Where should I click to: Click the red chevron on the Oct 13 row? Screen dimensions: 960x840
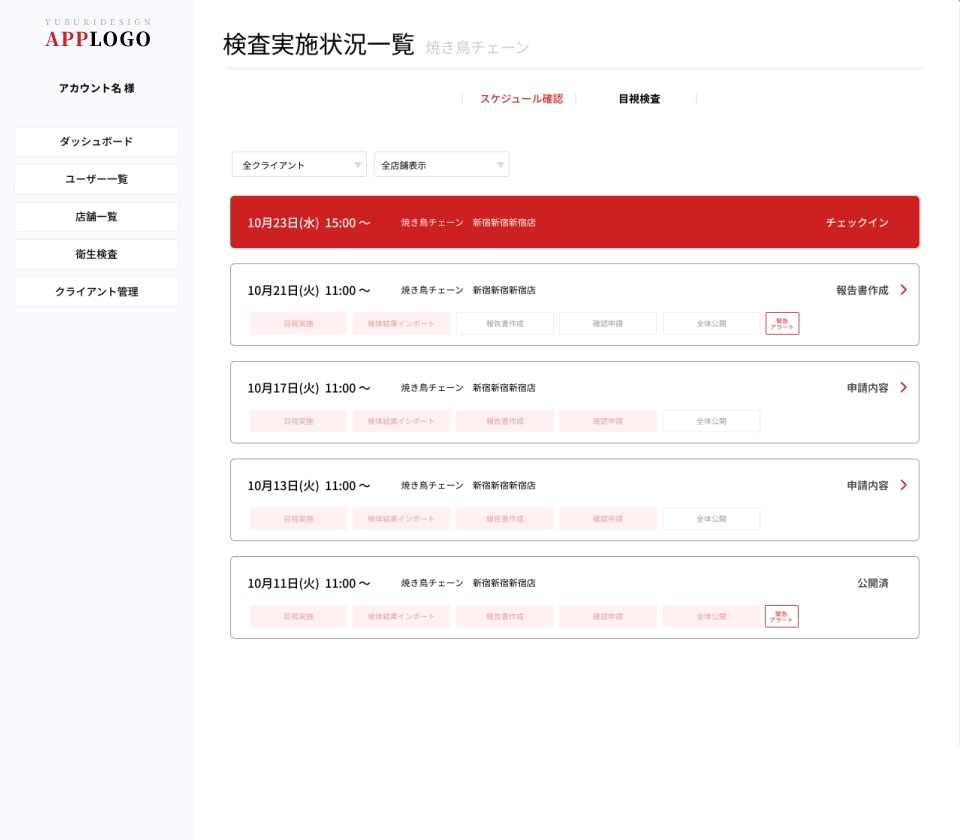[903, 485]
